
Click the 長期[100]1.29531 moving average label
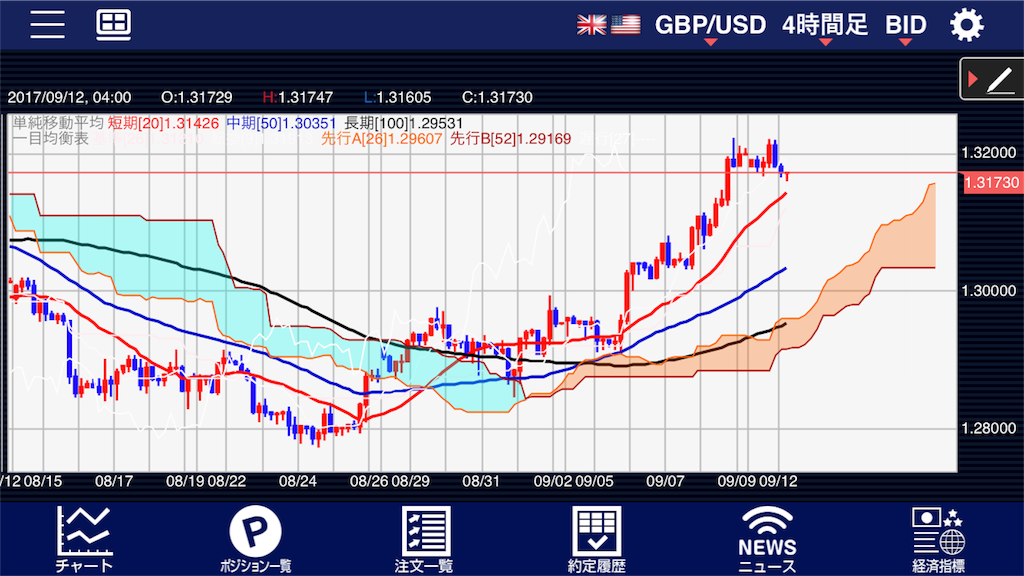coord(404,123)
